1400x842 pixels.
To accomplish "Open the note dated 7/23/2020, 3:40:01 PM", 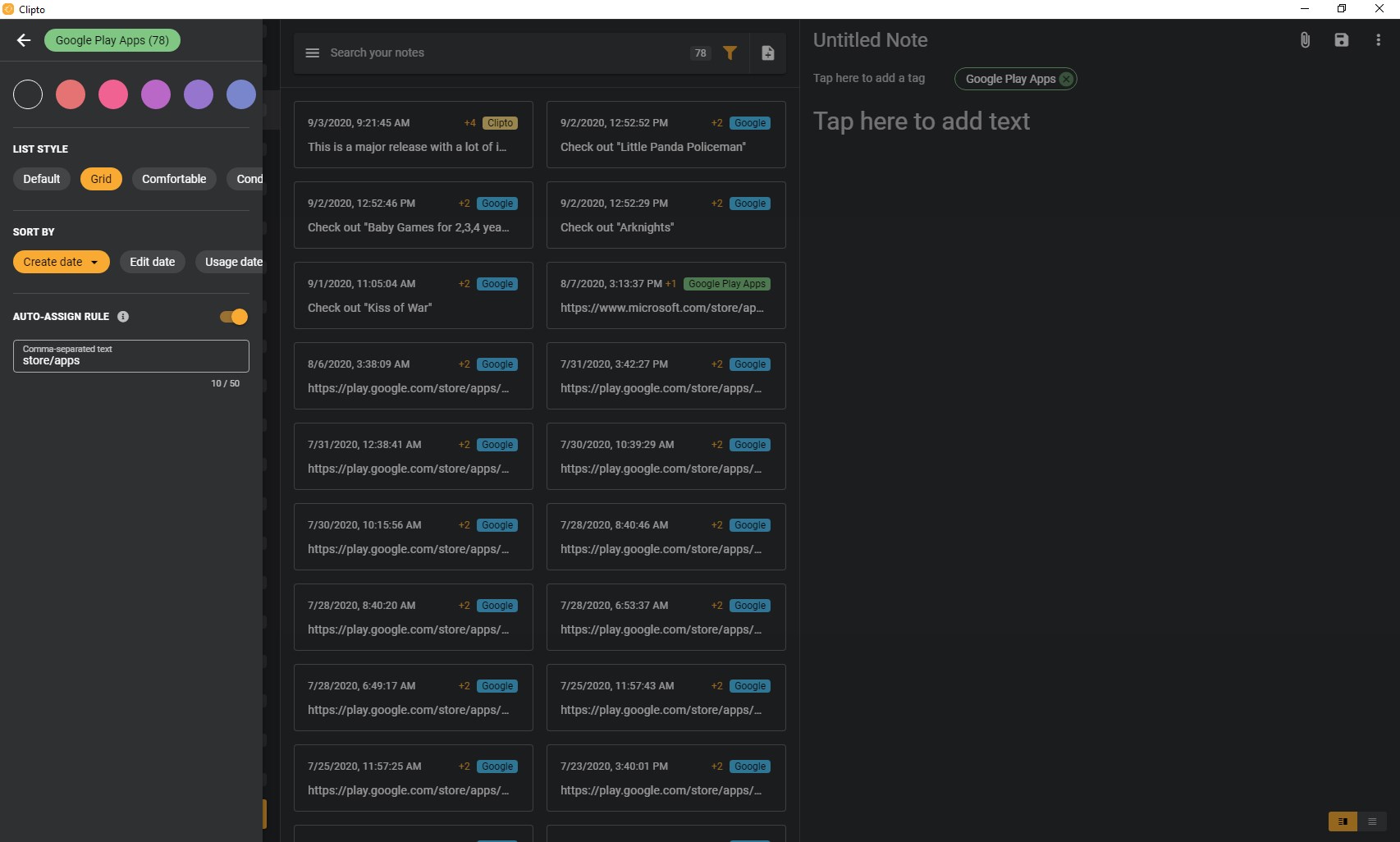I will pos(666,778).
